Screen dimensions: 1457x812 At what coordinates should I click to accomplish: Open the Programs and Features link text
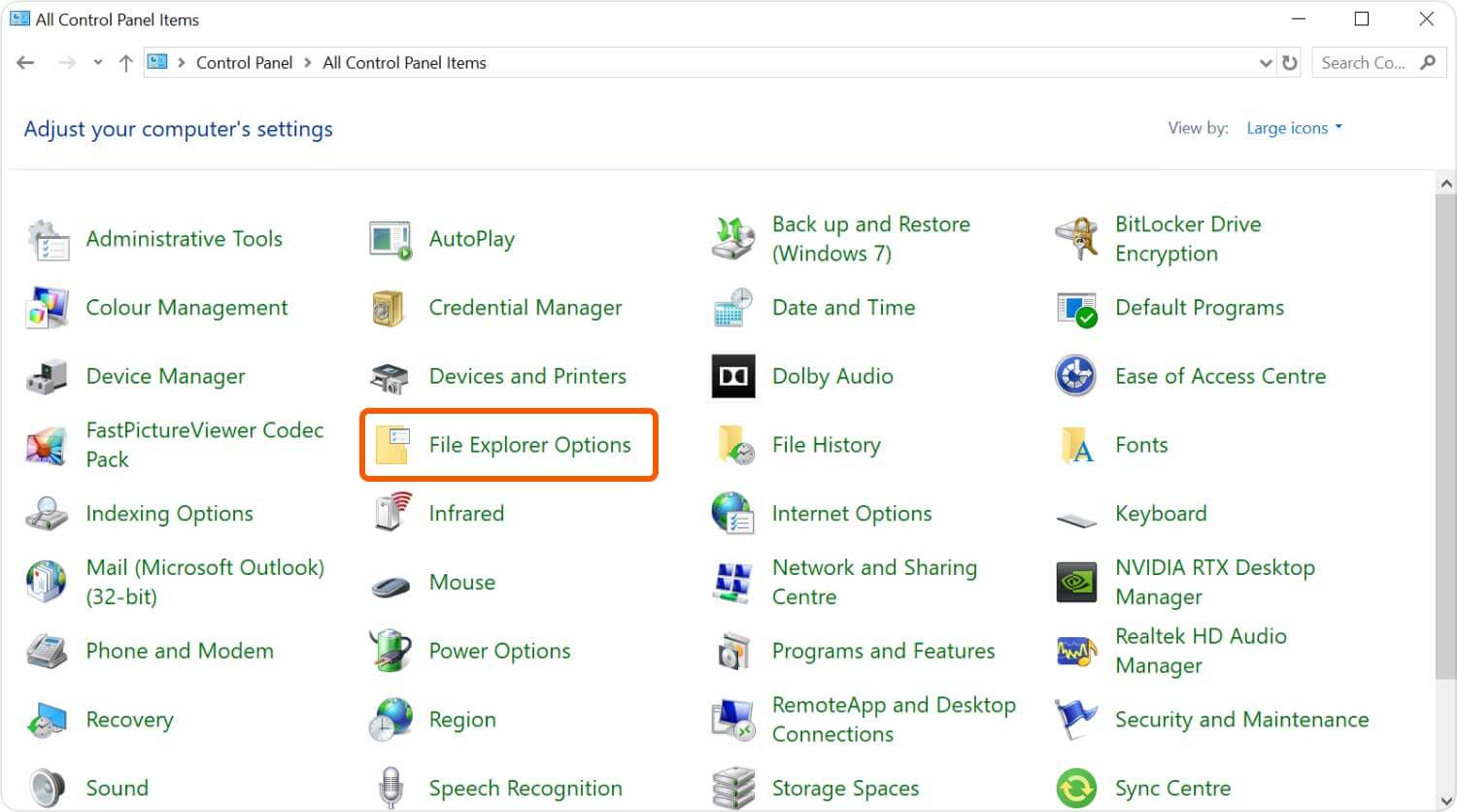click(883, 652)
